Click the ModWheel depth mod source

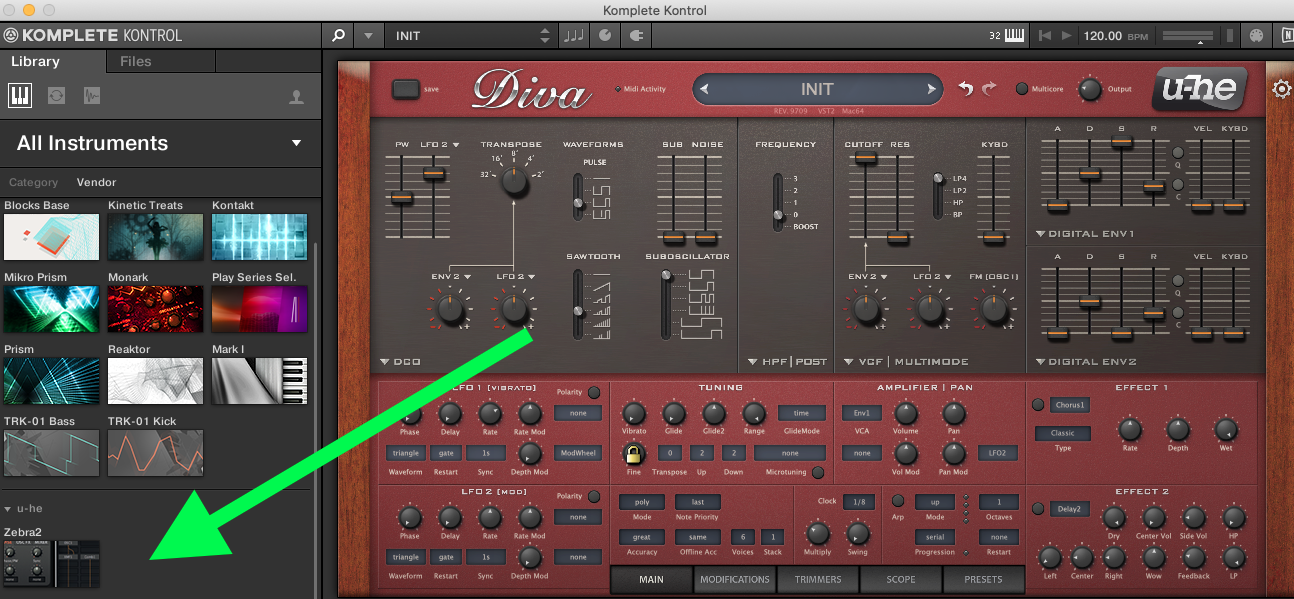coord(578,453)
